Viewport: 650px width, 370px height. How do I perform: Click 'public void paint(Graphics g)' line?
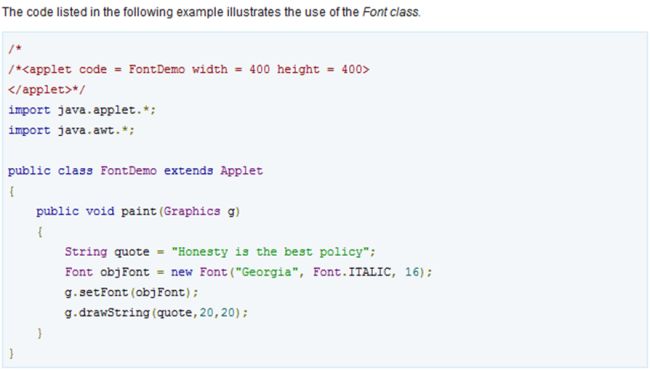click(138, 211)
